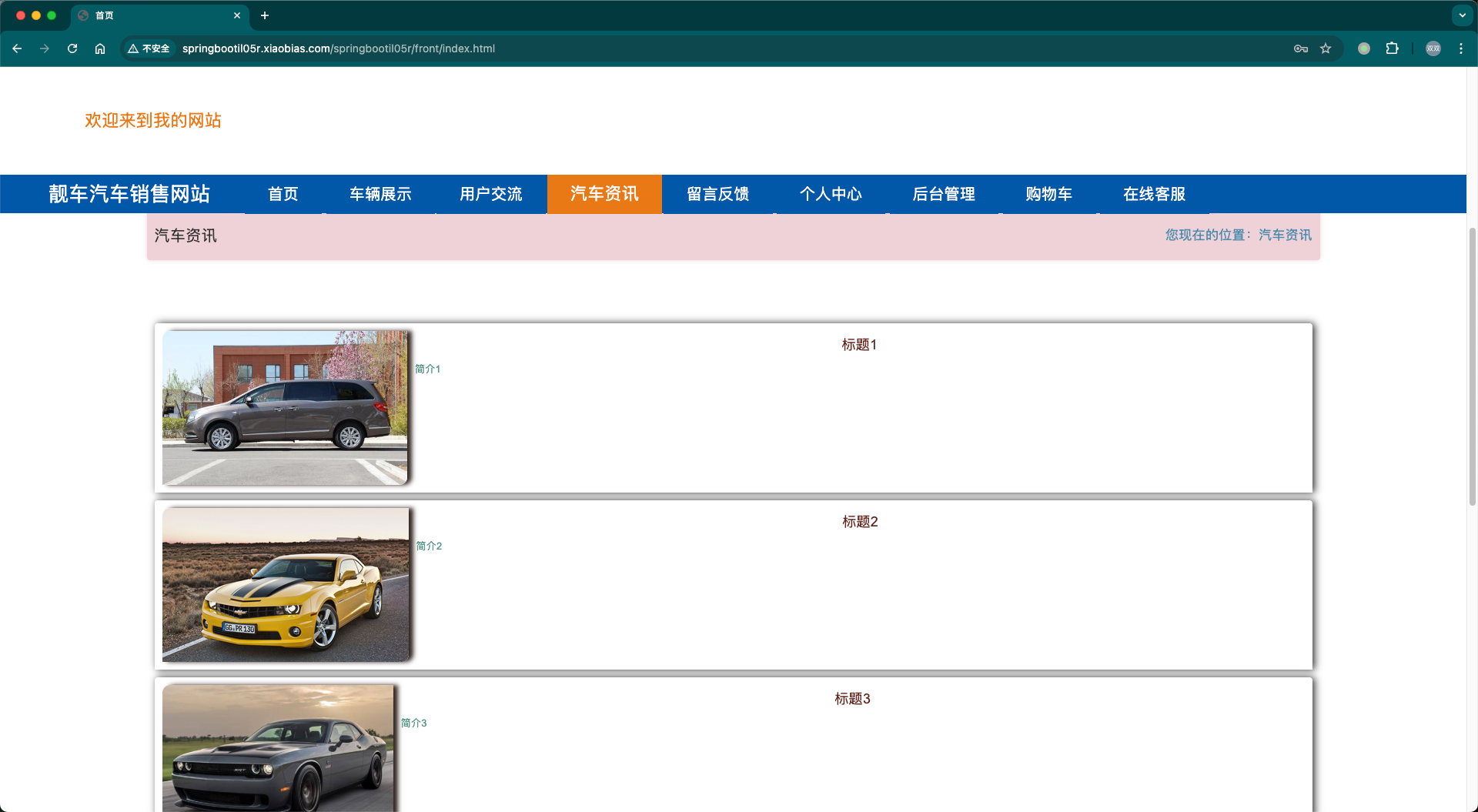Open the gray Challenger news thumbnail
The image size is (1478, 812).
278,748
